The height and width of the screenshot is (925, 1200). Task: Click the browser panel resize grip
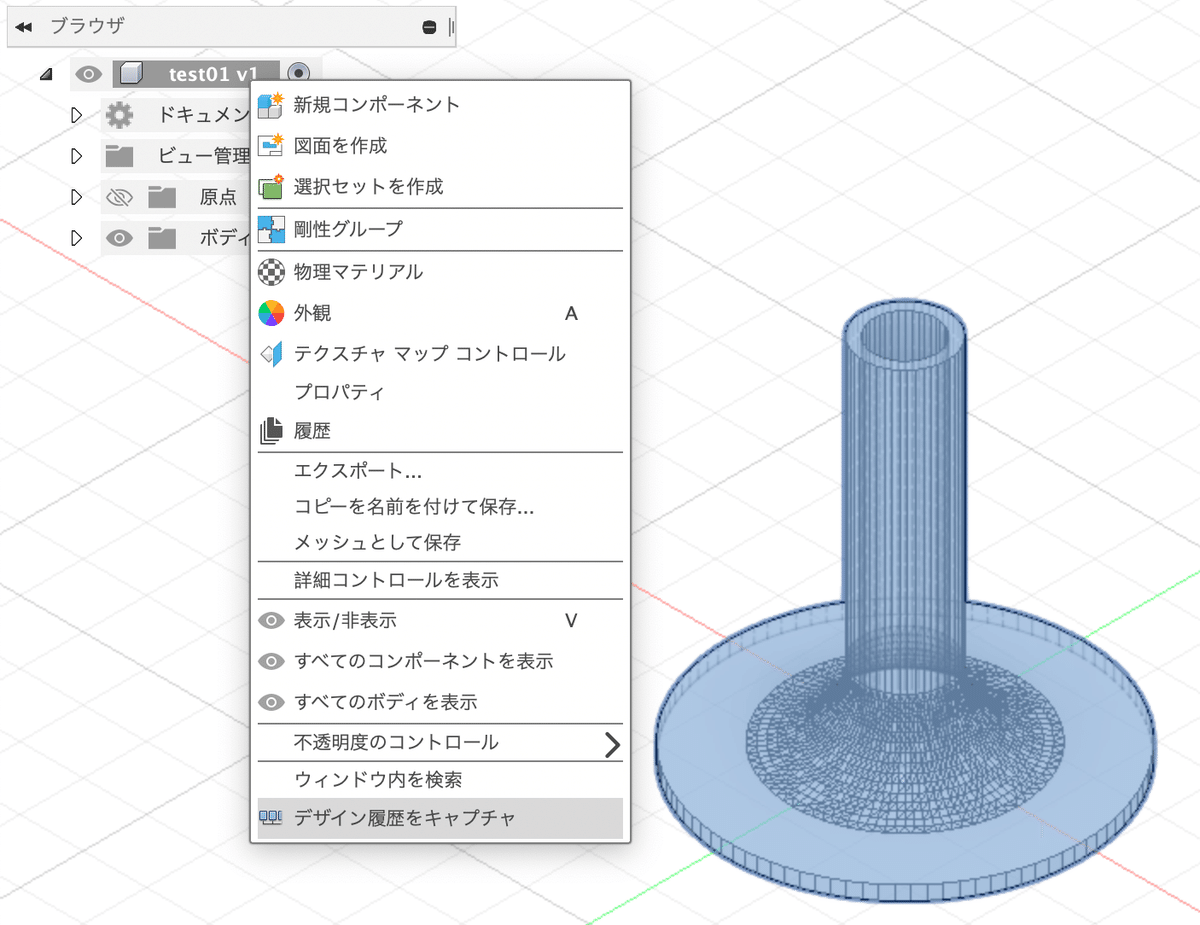click(451, 28)
